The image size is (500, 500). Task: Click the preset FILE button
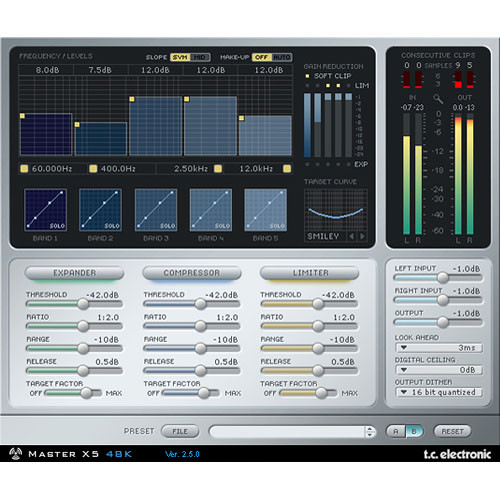[x=180, y=431]
